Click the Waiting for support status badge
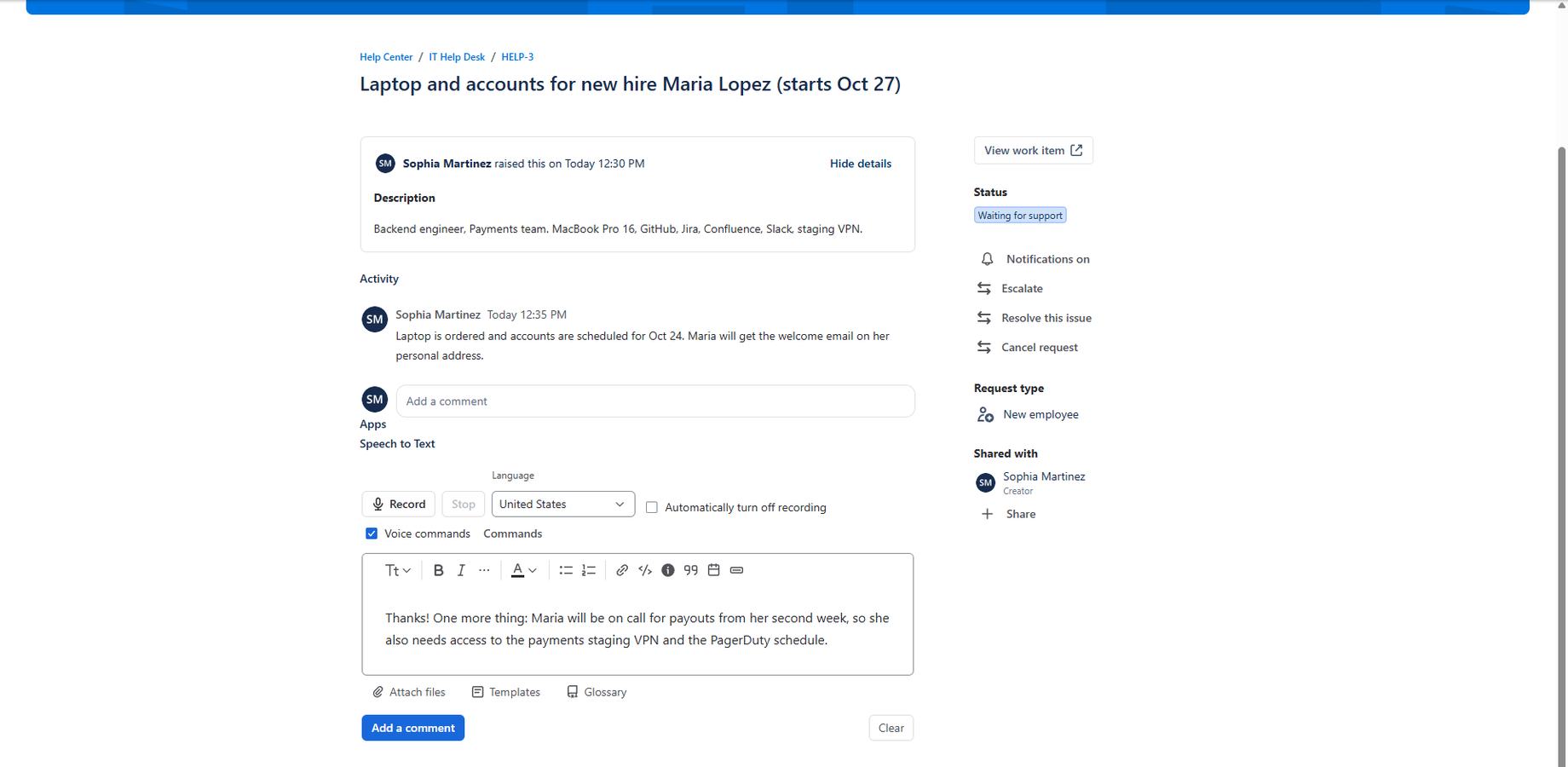The width and height of the screenshot is (1568, 767). (1020, 216)
